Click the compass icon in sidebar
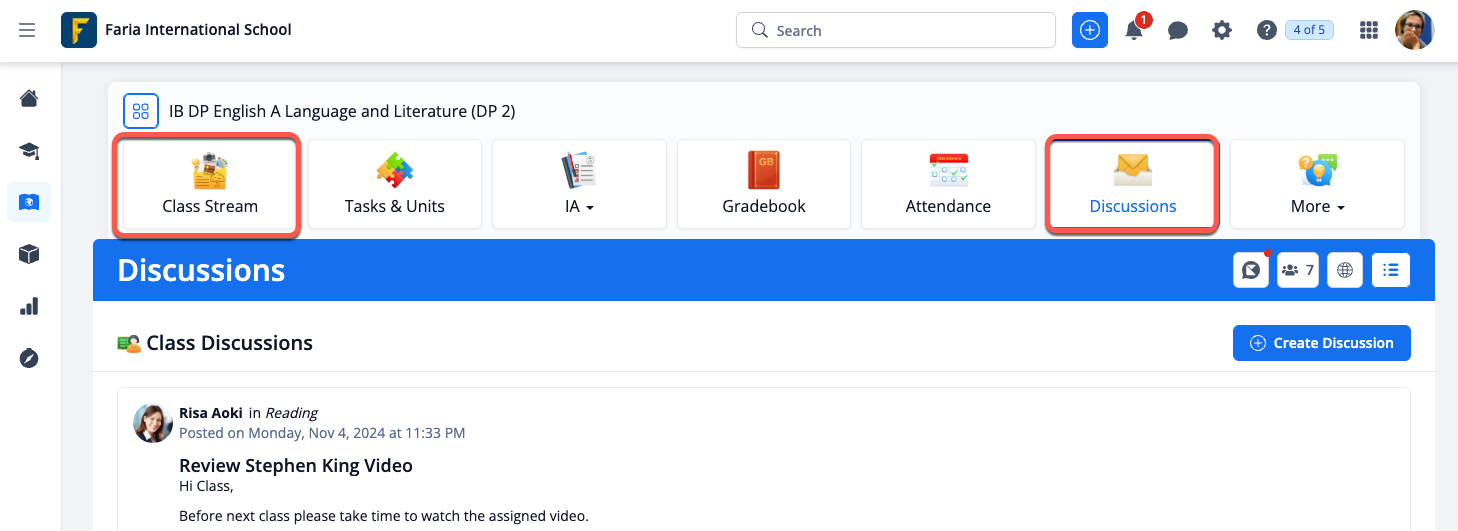 [x=29, y=358]
